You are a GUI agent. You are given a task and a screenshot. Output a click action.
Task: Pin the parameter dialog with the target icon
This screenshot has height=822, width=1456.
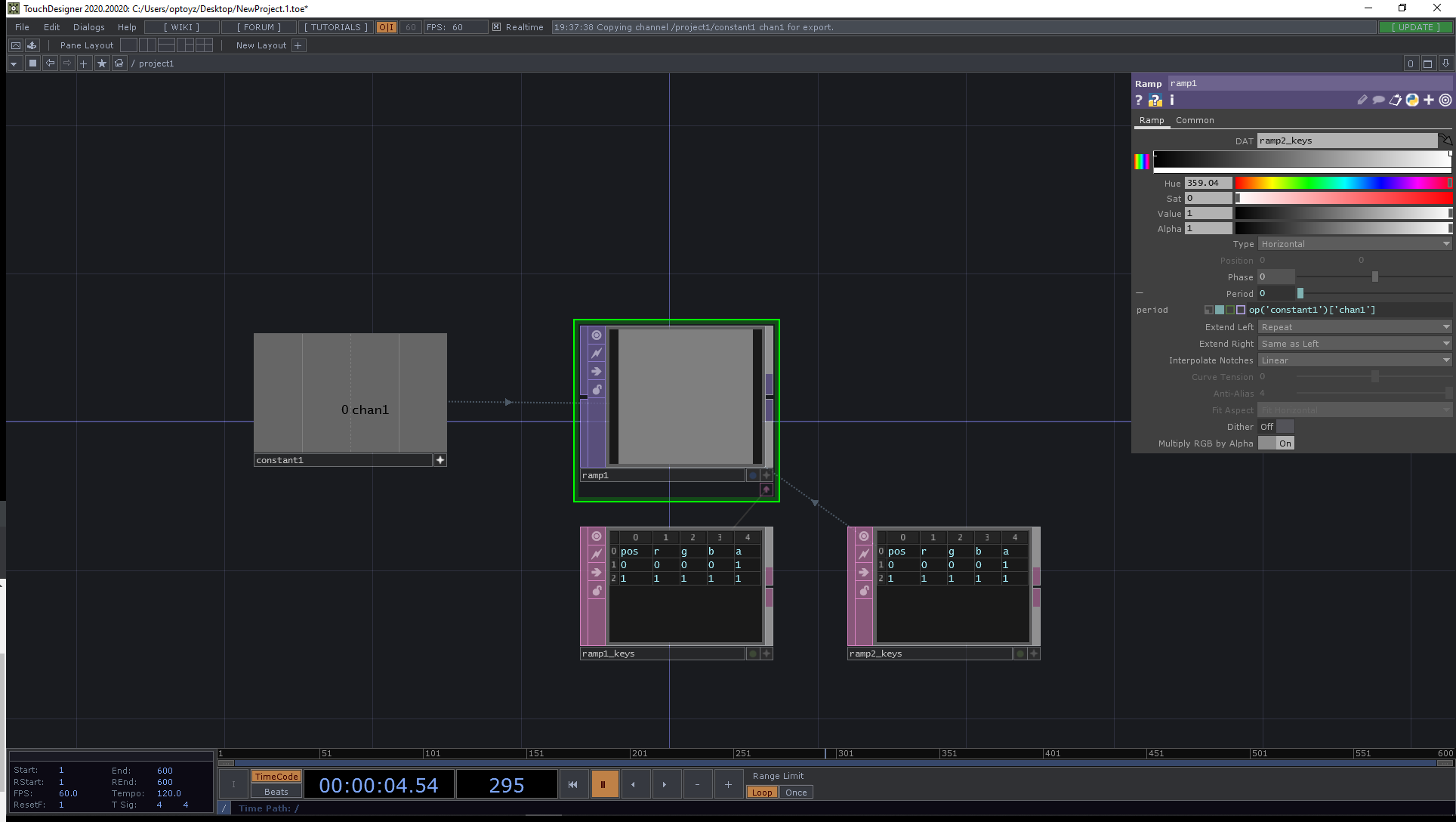(x=1445, y=100)
